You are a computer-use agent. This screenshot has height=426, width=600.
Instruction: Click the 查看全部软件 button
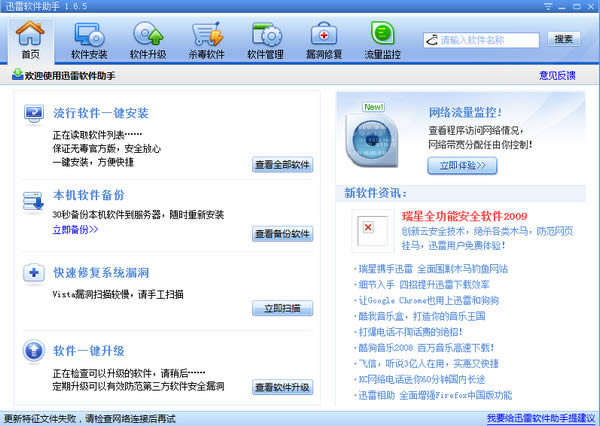(282, 165)
